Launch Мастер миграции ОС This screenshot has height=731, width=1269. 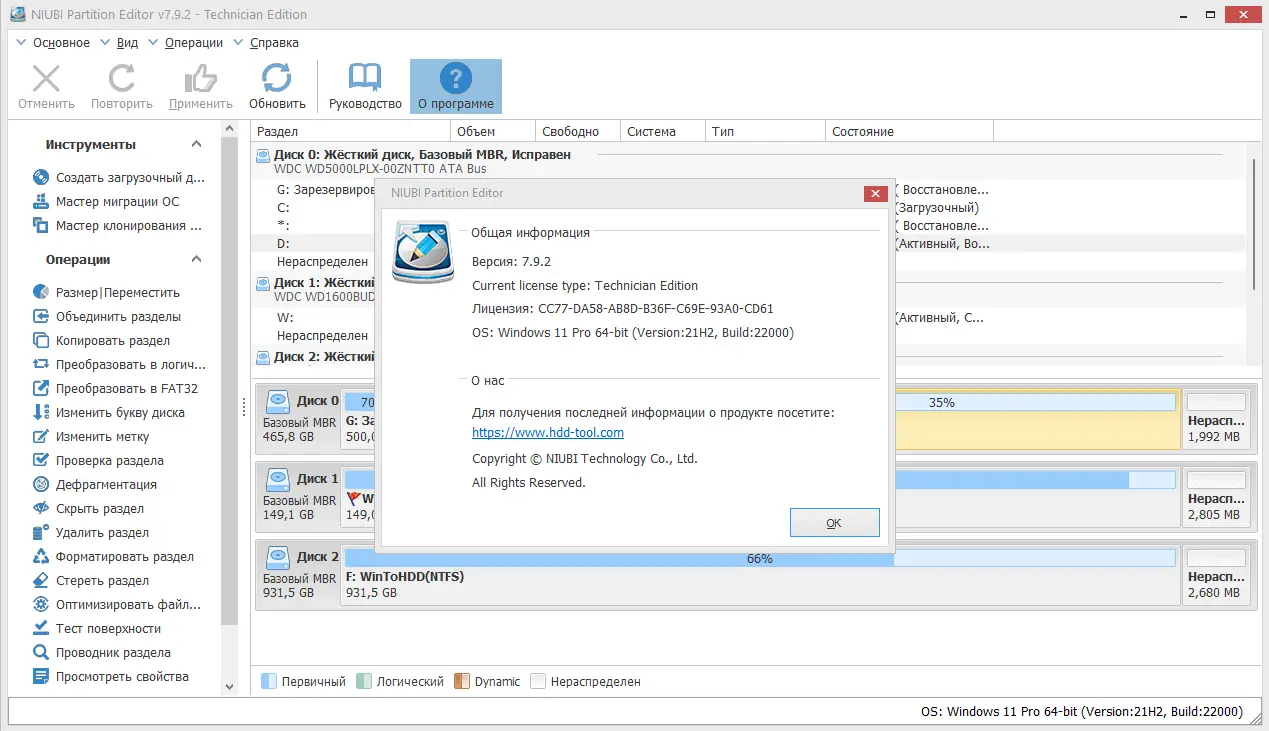[106, 202]
